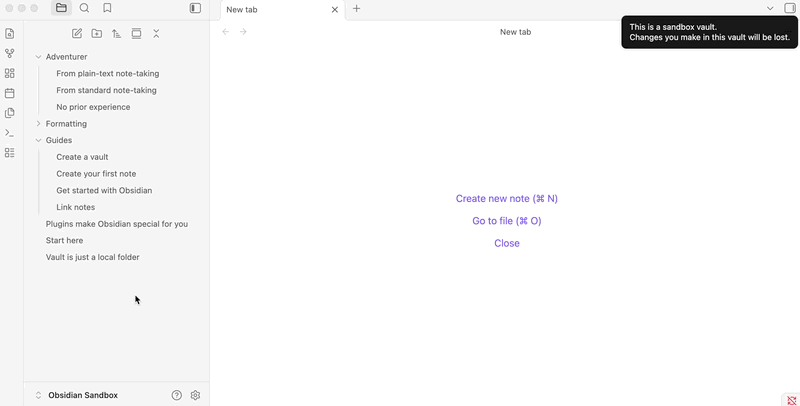Click the 'Create new note' link
800x406 pixels.
coord(506,199)
